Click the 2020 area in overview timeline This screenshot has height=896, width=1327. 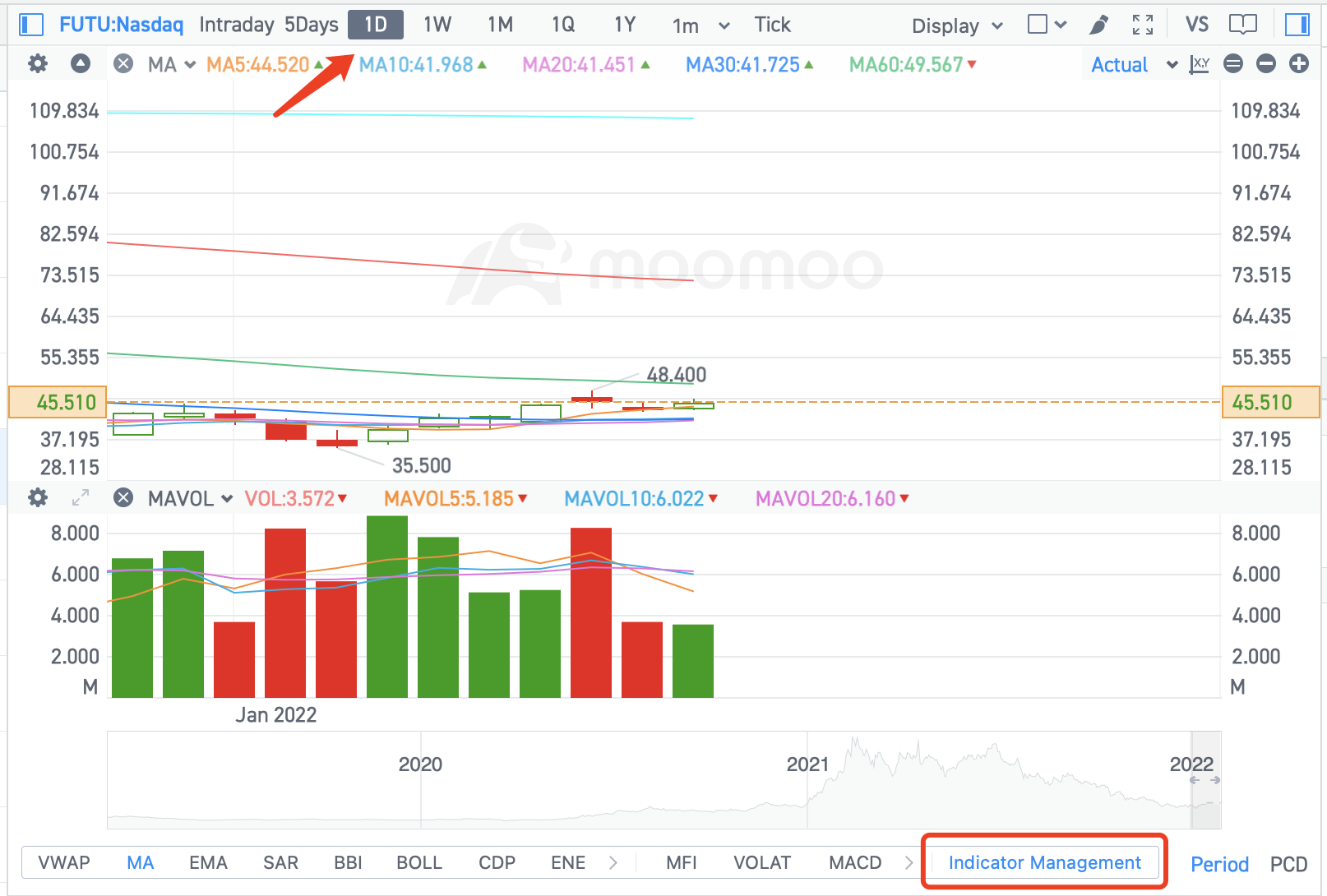[x=420, y=764]
